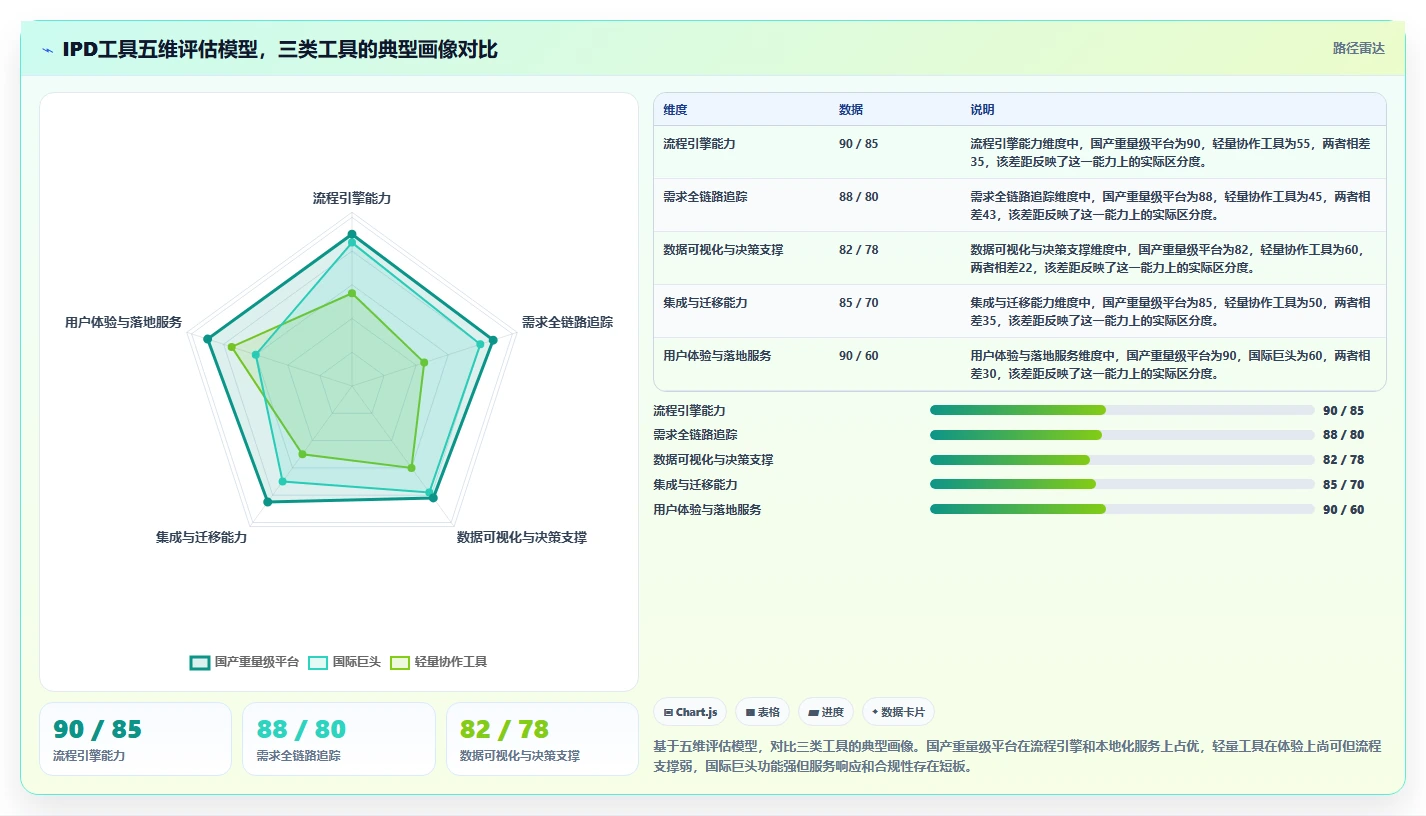Select the 数据可视化与决策支撑 progress bar
Image resolution: width=1426 pixels, height=816 pixels.
(x=1122, y=460)
